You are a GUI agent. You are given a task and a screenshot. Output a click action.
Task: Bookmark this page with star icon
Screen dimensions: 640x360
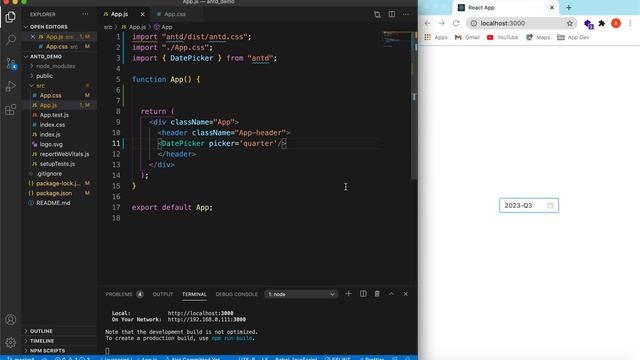click(570, 23)
